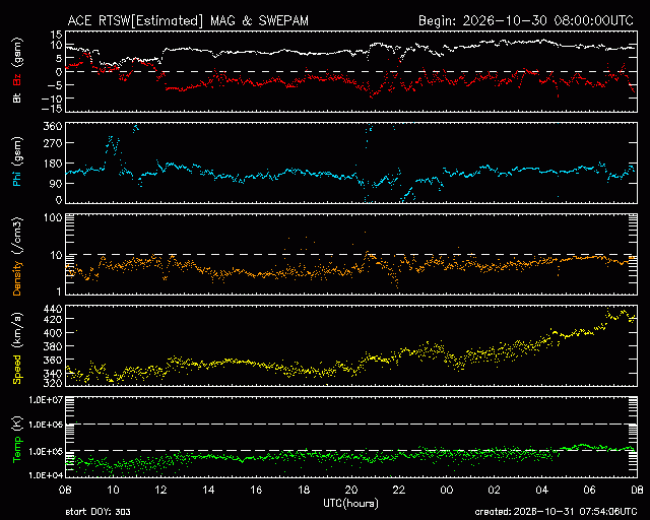Click the cyan 'Phi' axis label
The image size is (650, 520).
click(17, 177)
